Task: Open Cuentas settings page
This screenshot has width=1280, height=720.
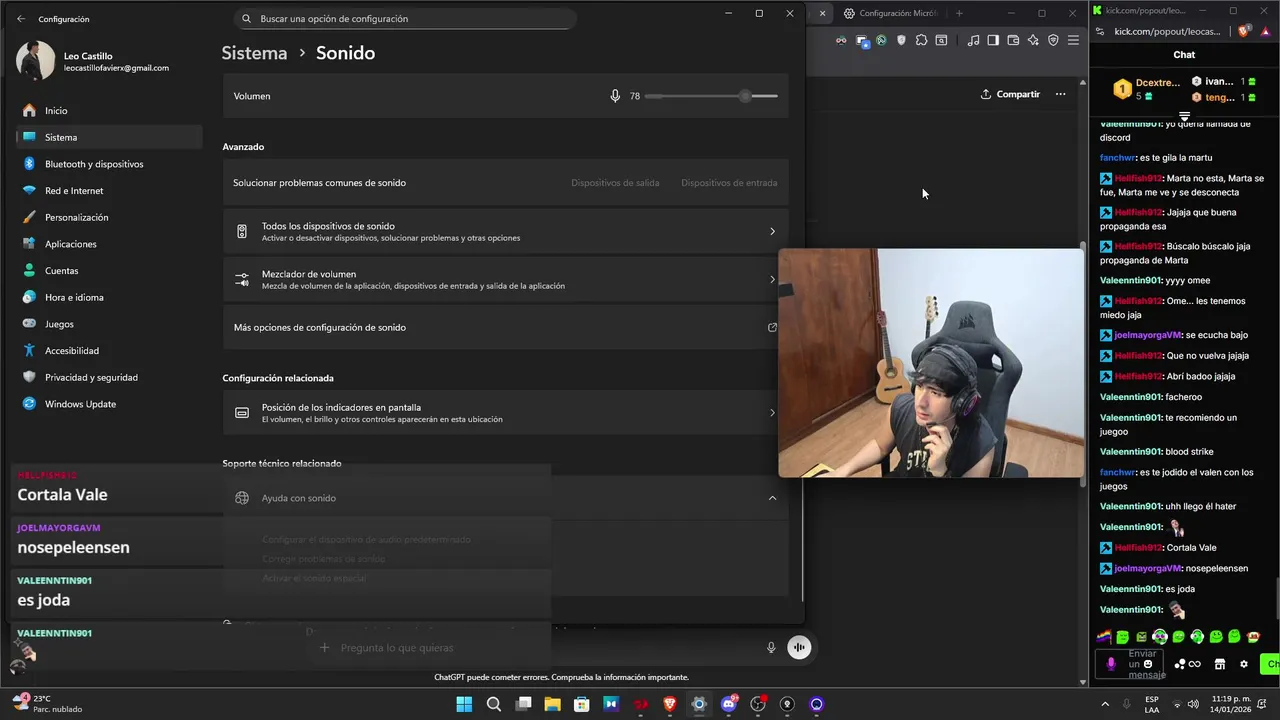Action: pyautogui.click(x=110, y=271)
